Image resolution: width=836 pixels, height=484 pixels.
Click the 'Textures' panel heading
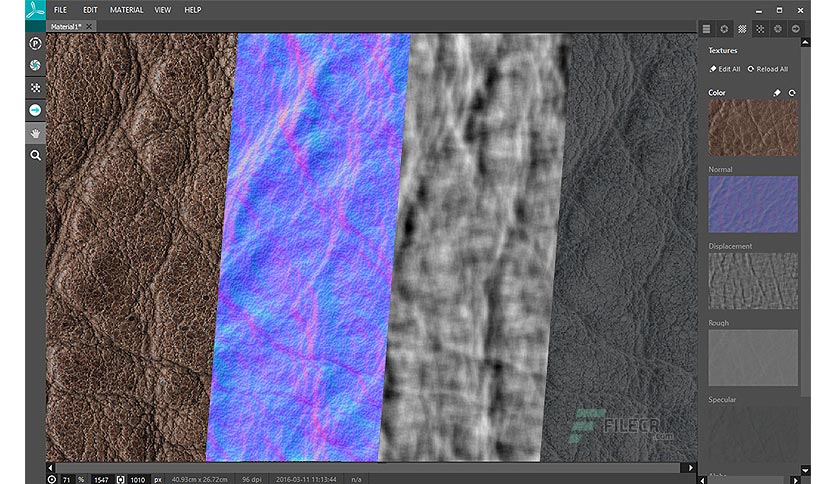(722, 50)
